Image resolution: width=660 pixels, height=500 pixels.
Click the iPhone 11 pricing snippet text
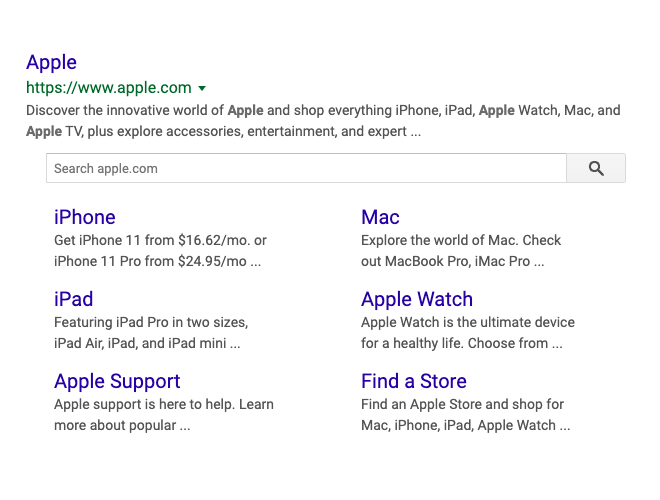[160, 251]
